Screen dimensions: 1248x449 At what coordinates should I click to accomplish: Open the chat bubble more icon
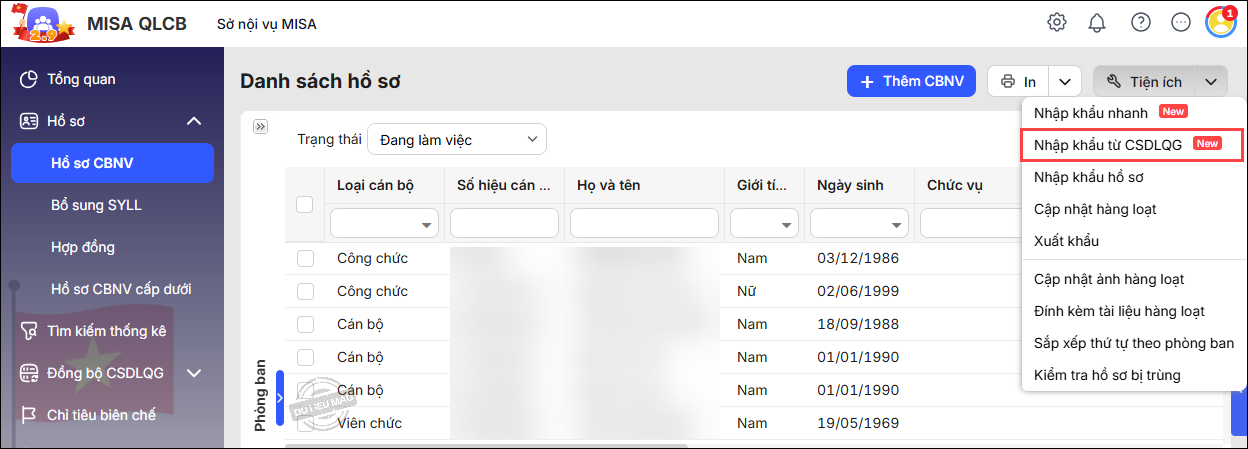coord(1181,23)
